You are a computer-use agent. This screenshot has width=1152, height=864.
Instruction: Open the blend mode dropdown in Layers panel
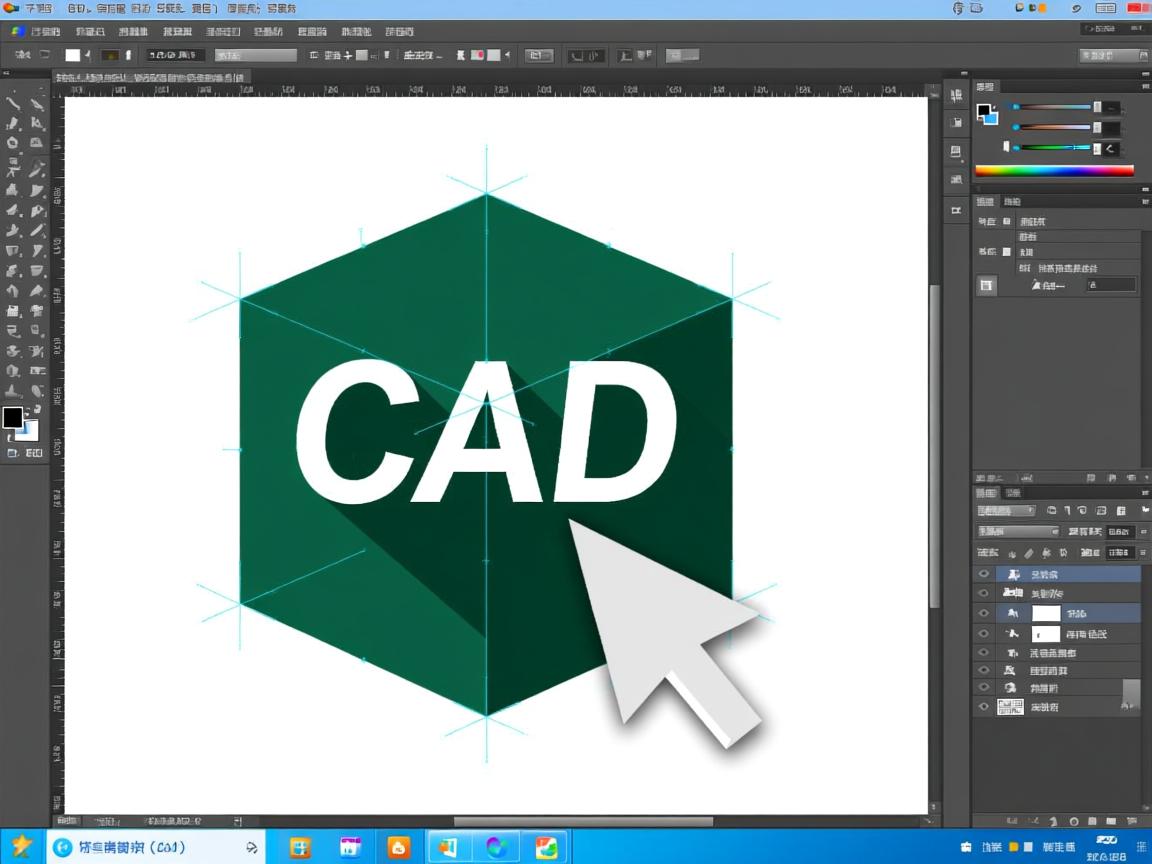pyautogui.click(x=1018, y=531)
